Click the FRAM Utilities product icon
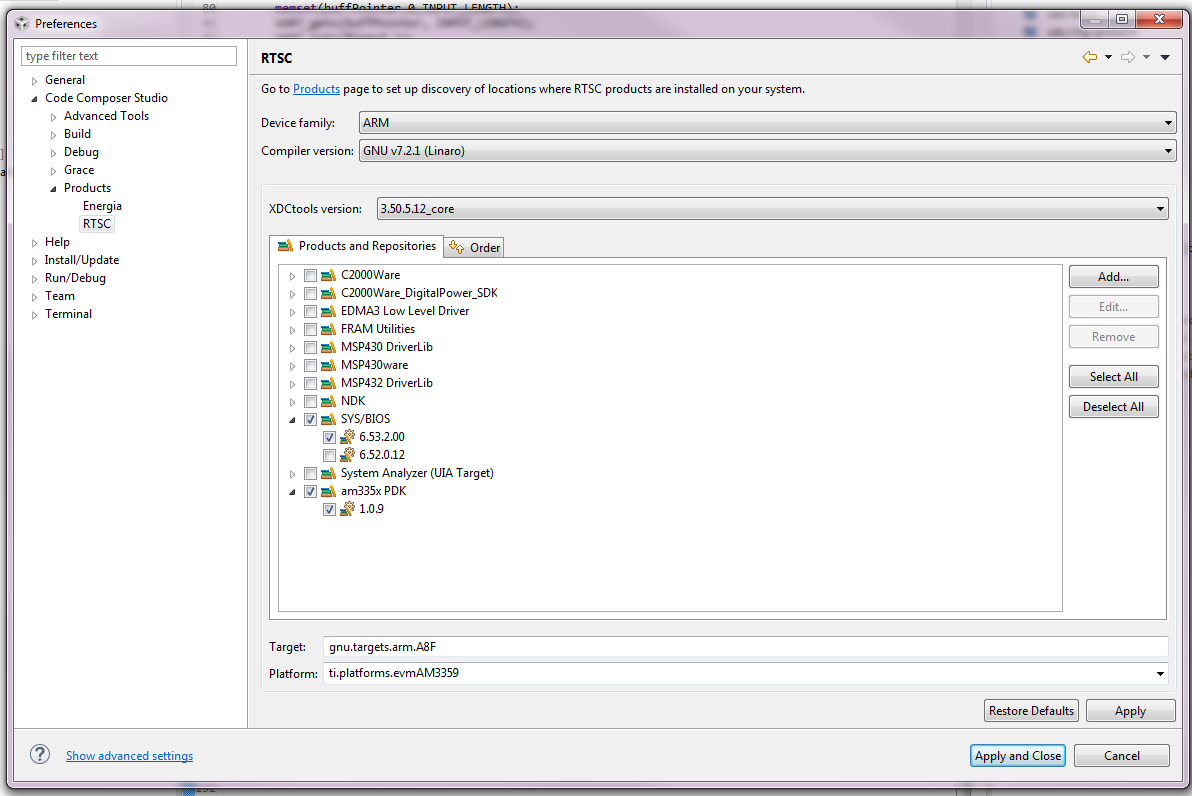Viewport: 1192px width, 796px height. [x=328, y=329]
